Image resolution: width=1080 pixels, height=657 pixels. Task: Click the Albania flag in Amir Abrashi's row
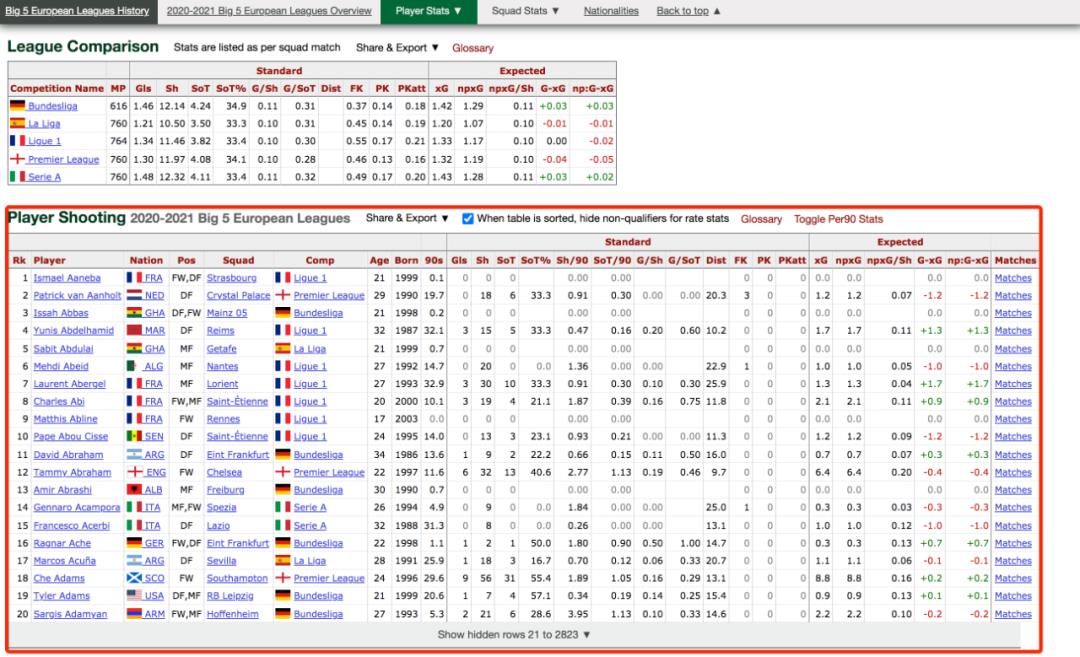click(134, 489)
